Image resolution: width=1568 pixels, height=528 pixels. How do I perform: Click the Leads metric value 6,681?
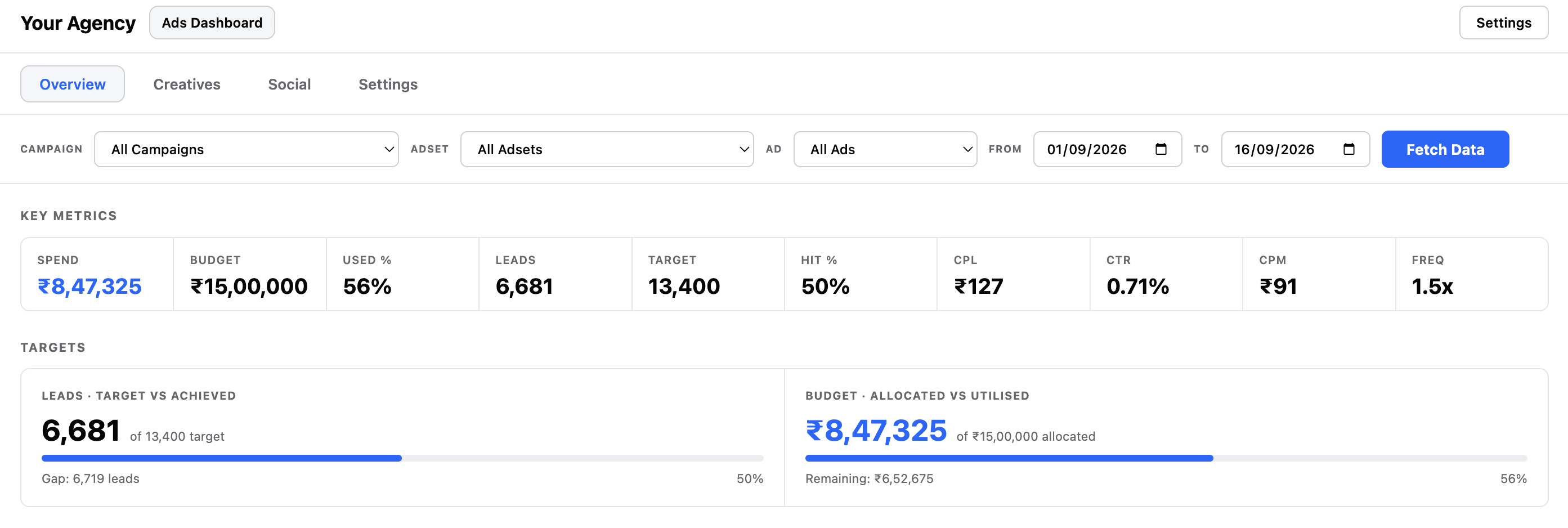pyautogui.click(x=524, y=286)
